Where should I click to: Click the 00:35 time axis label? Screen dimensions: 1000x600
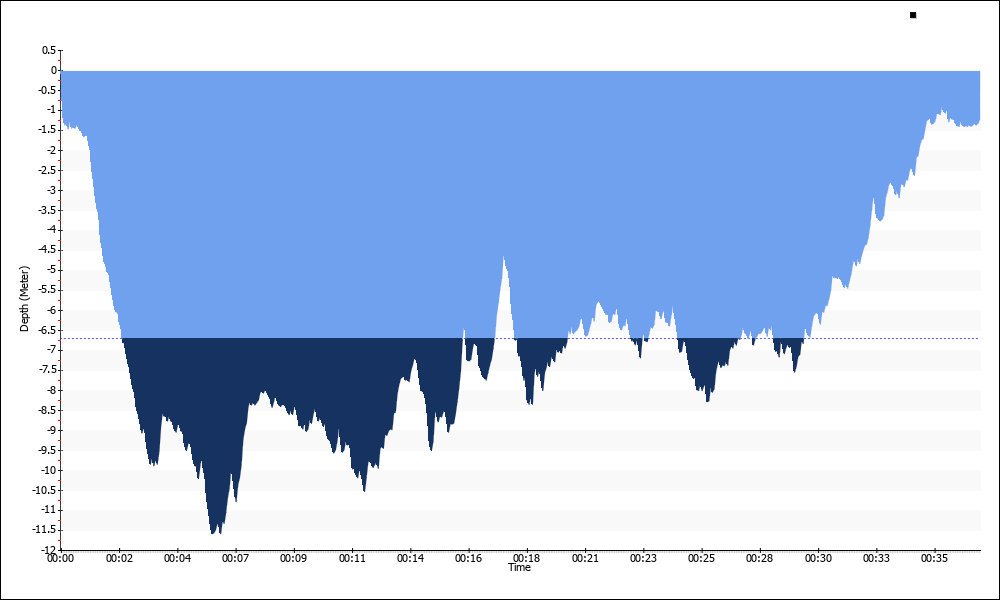coord(934,559)
